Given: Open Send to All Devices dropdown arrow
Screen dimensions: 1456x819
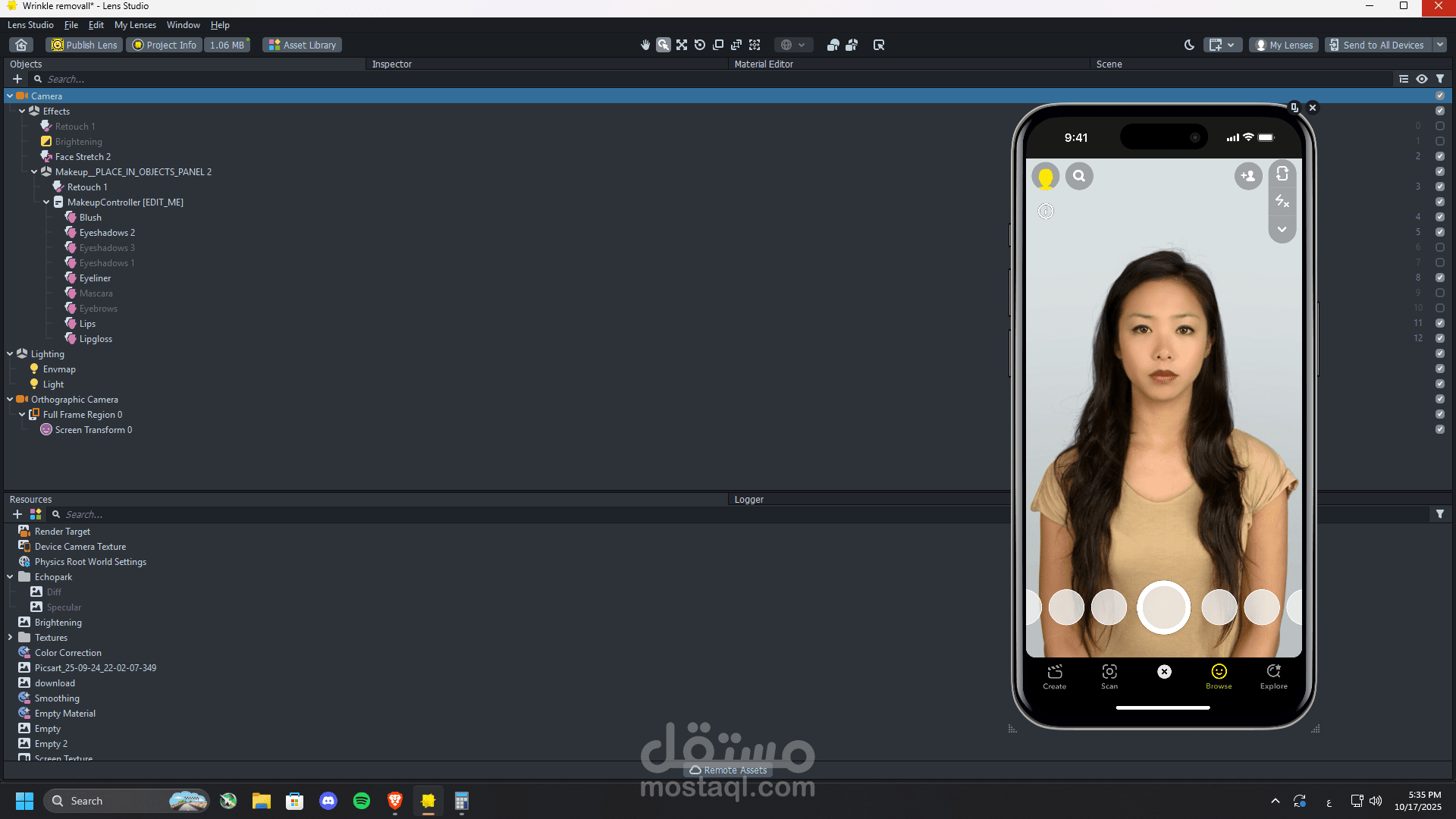Looking at the screenshot, I should coord(1440,45).
